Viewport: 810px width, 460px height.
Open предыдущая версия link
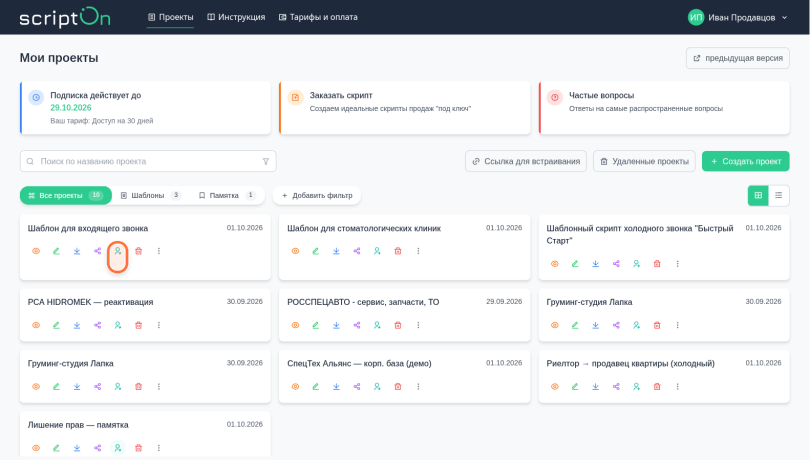pyautogui.click(x=738, y=58)
